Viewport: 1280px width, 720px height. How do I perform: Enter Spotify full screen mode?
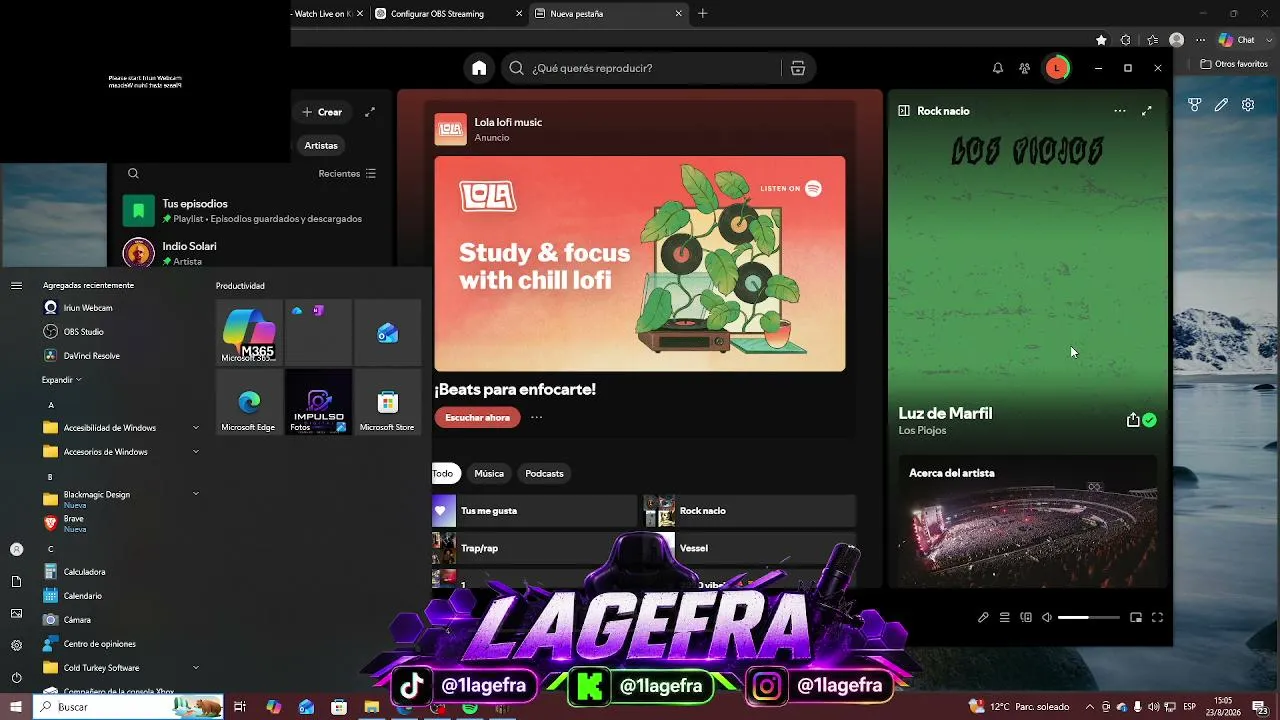tap(1157, 617)
